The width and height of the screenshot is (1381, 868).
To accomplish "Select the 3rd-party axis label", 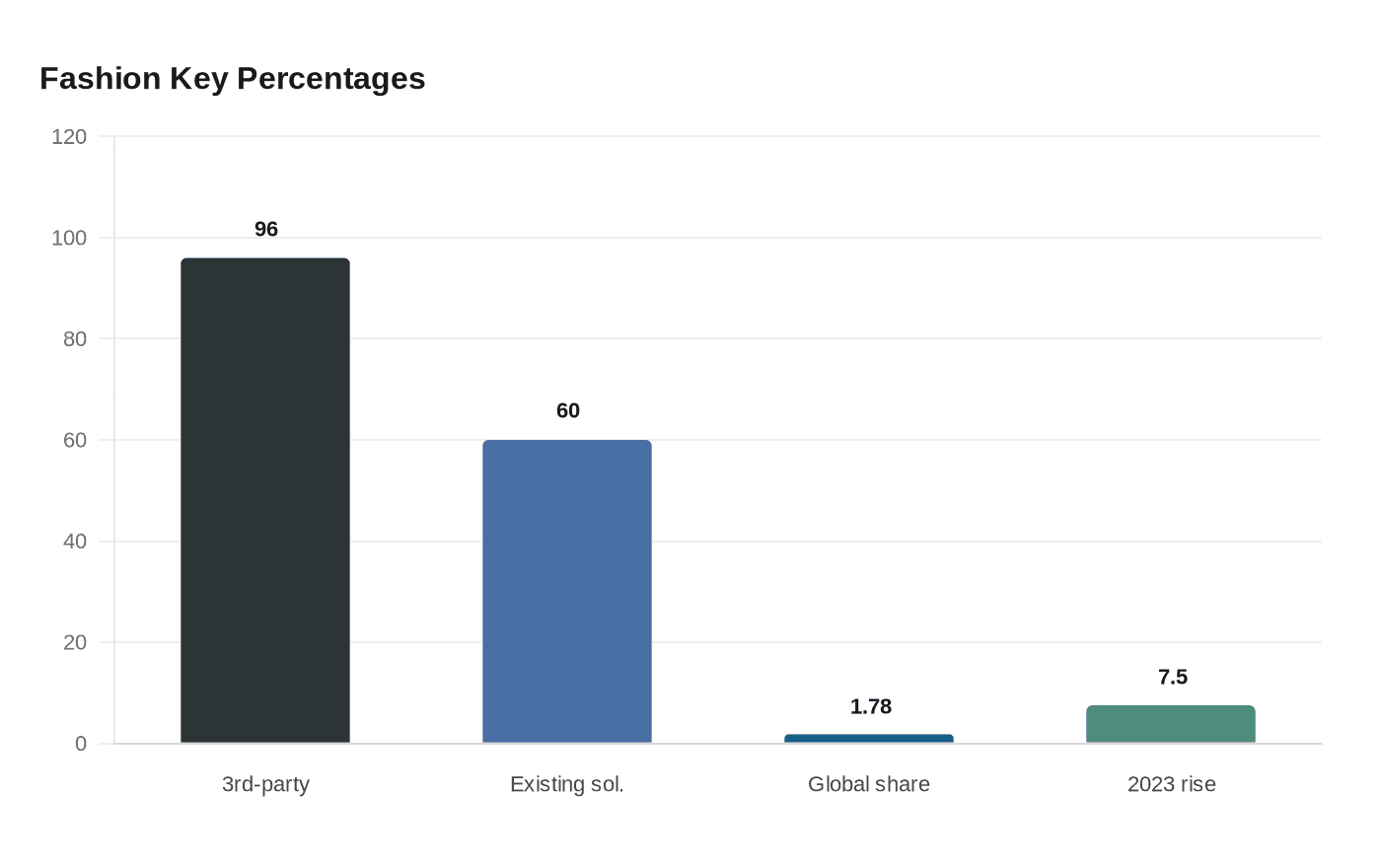I will click(265, 784).
